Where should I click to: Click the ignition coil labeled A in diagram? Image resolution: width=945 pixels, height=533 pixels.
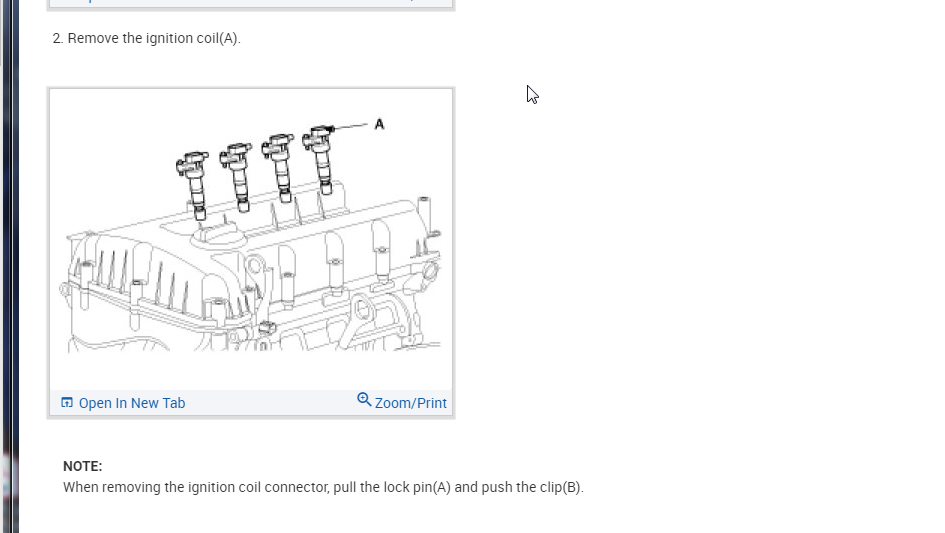click(x=320, y=159)
